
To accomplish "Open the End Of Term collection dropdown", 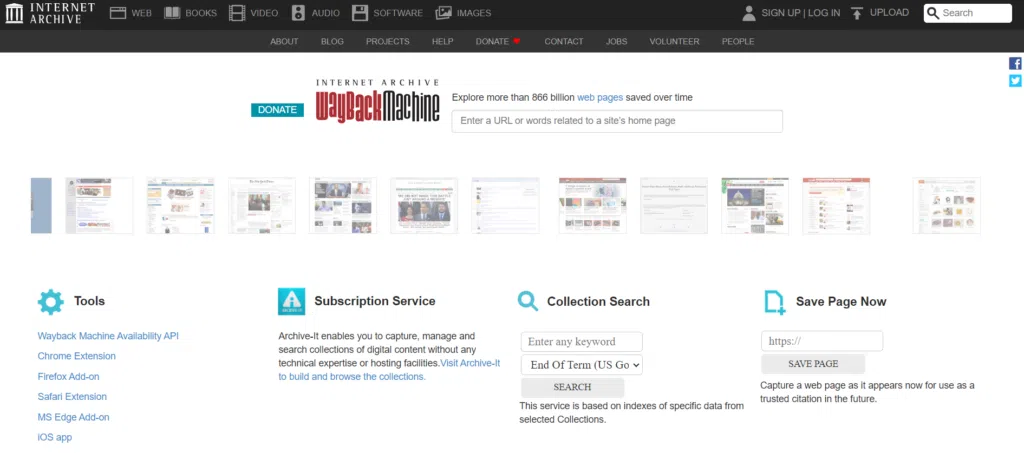I will 582,365.
